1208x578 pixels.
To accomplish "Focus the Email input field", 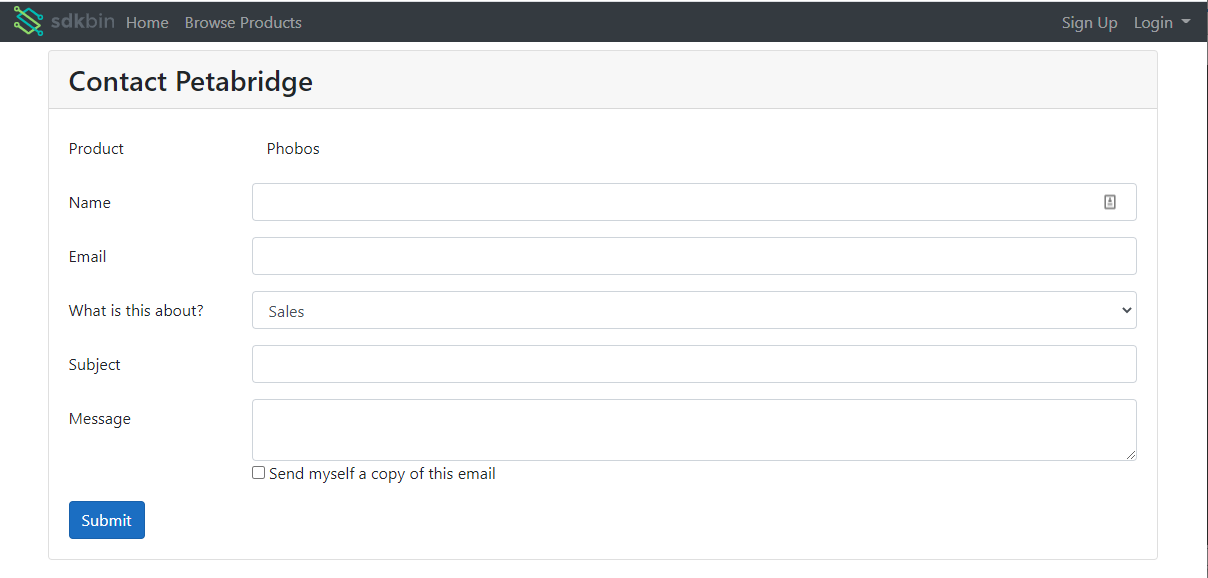I will pos(694,255).
